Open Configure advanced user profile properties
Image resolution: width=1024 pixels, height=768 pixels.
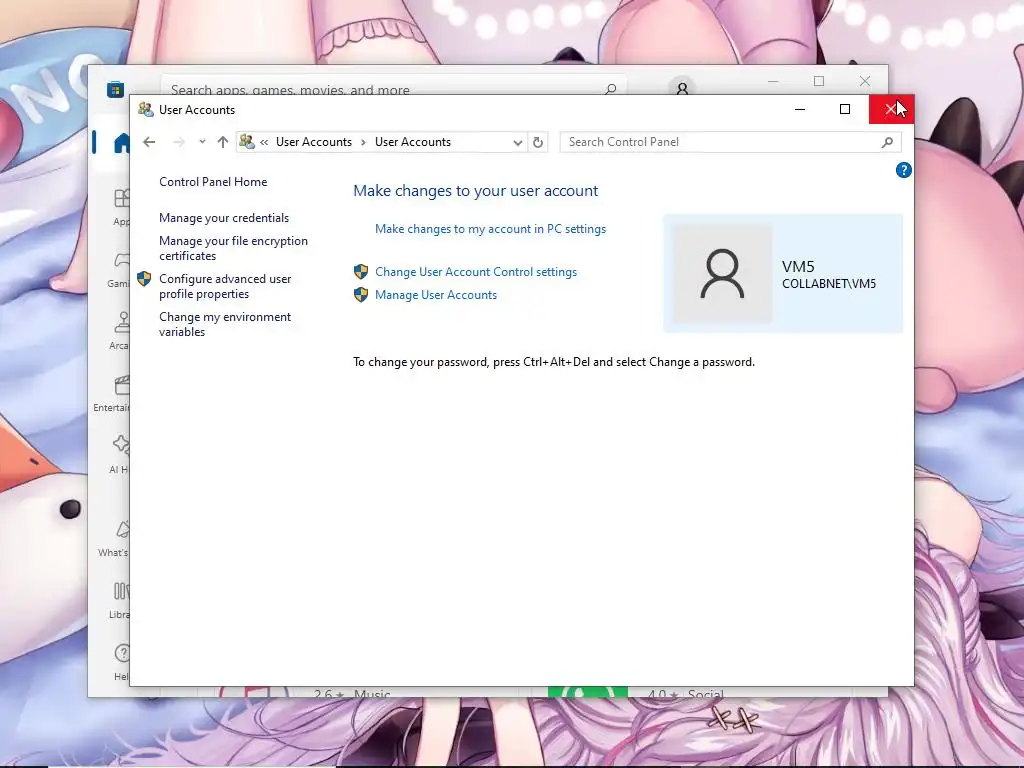225,286
